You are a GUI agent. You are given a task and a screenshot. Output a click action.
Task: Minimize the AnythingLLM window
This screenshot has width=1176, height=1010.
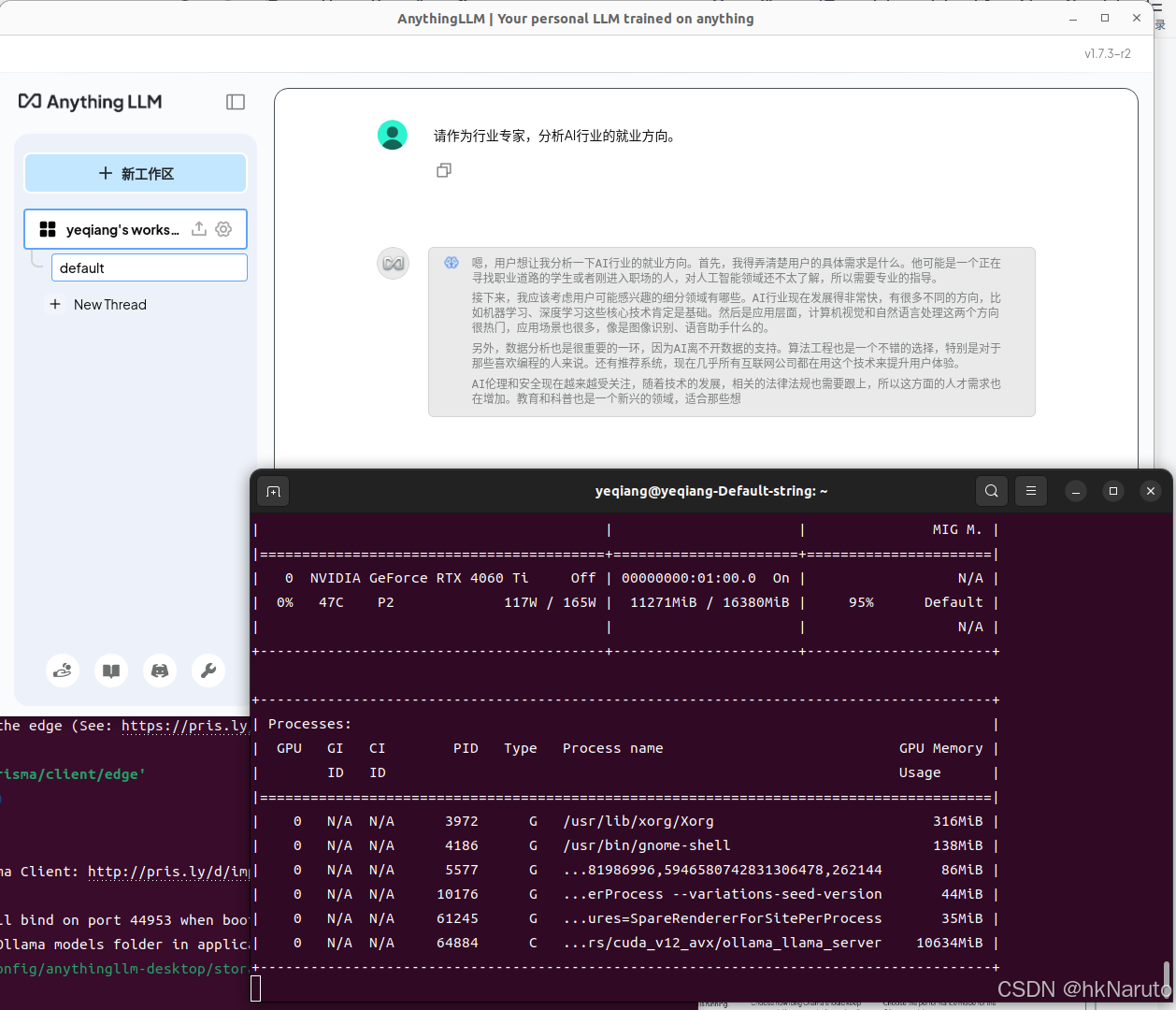[1073, 18]
